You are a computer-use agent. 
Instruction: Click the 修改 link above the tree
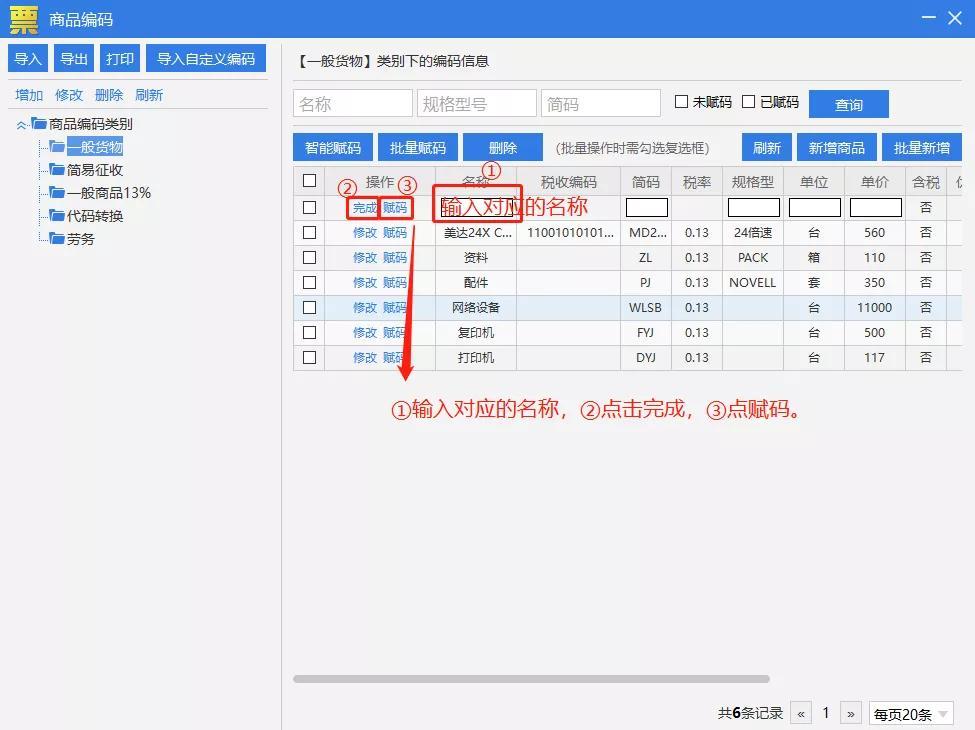pyautogui.click(x=68, y=95)
